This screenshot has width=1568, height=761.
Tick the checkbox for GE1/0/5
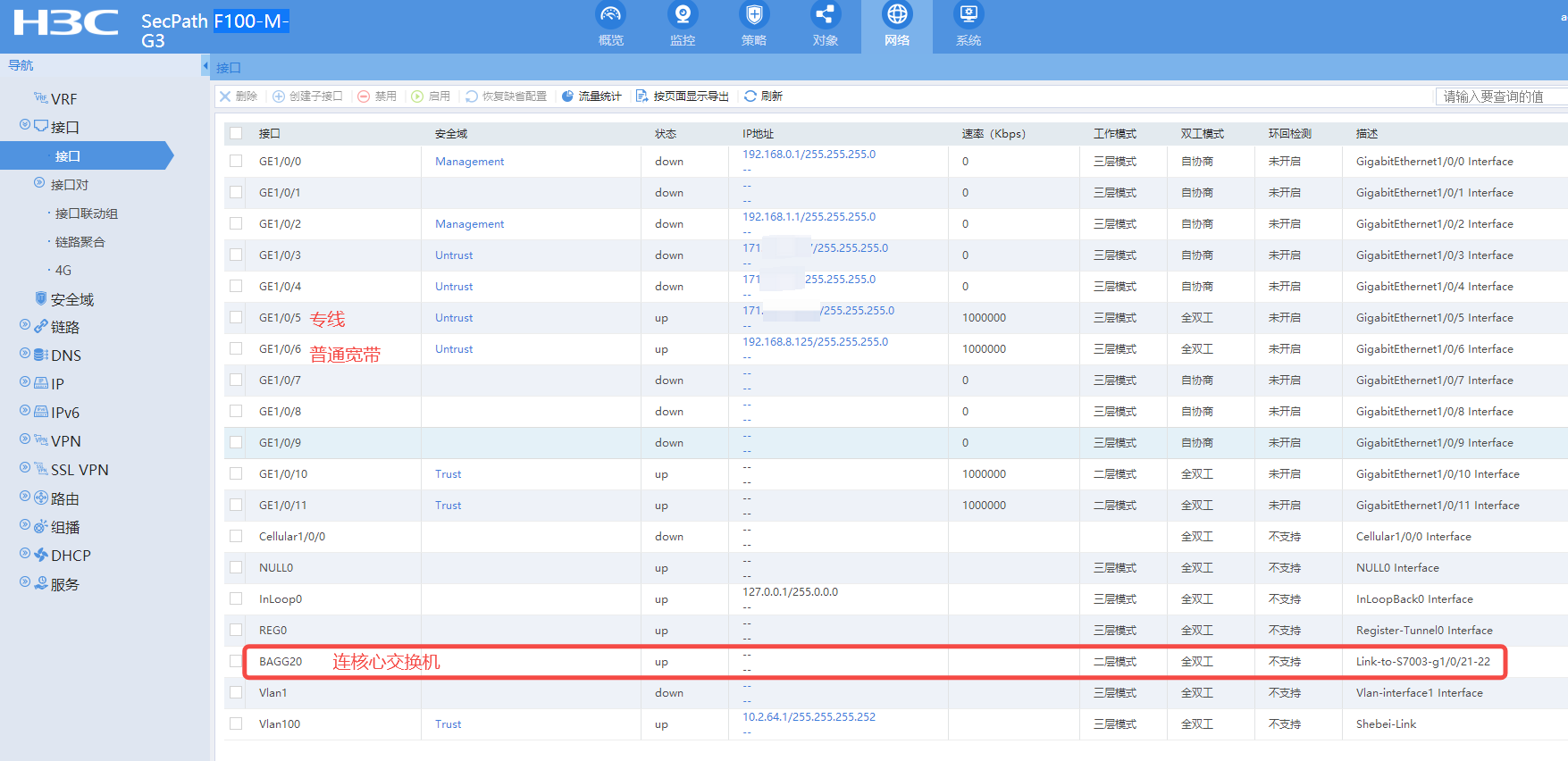236,317
